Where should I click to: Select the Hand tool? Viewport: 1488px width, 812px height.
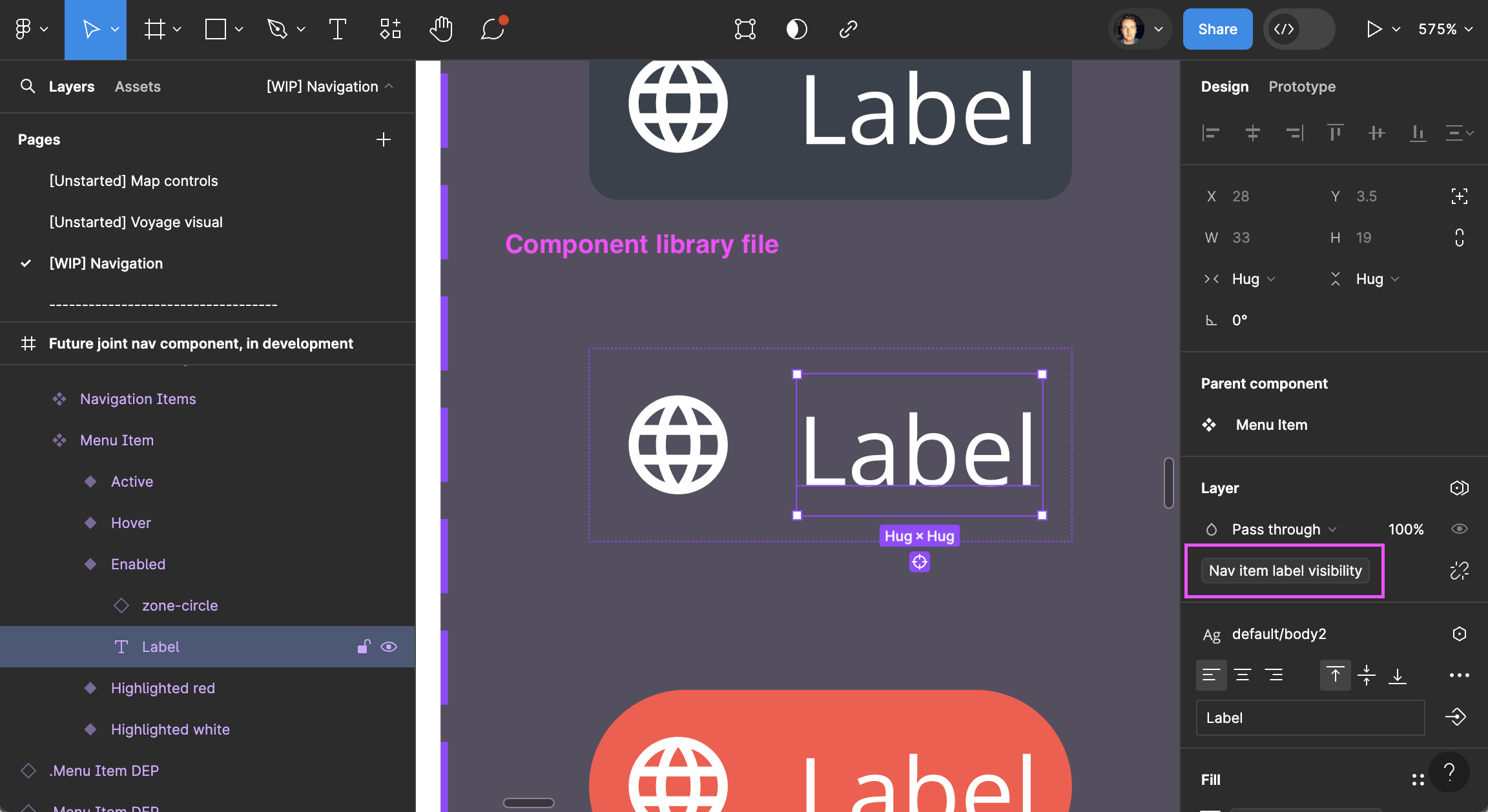pos(441,29)
